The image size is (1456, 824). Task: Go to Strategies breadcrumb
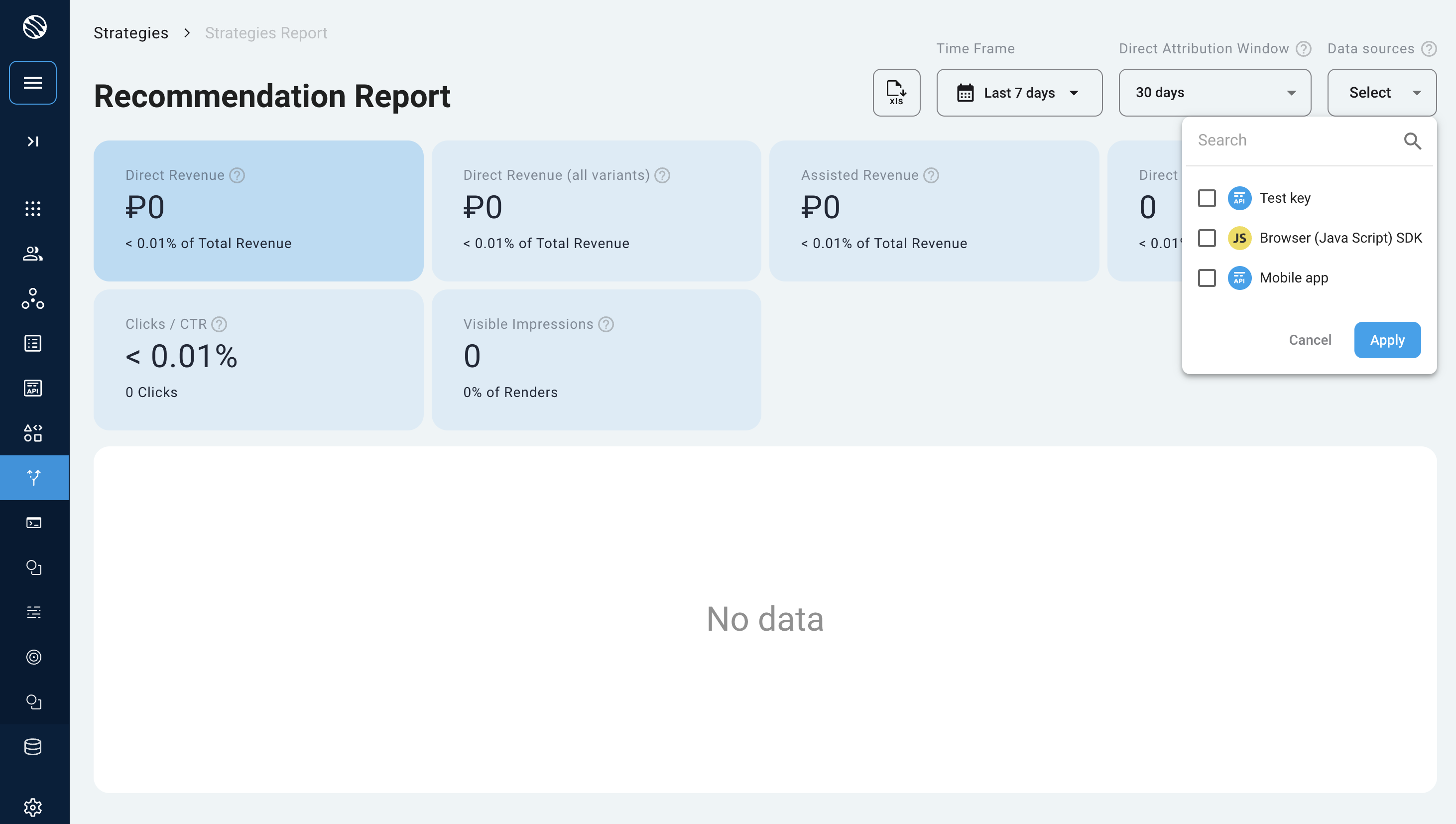[x=130, y=33]
